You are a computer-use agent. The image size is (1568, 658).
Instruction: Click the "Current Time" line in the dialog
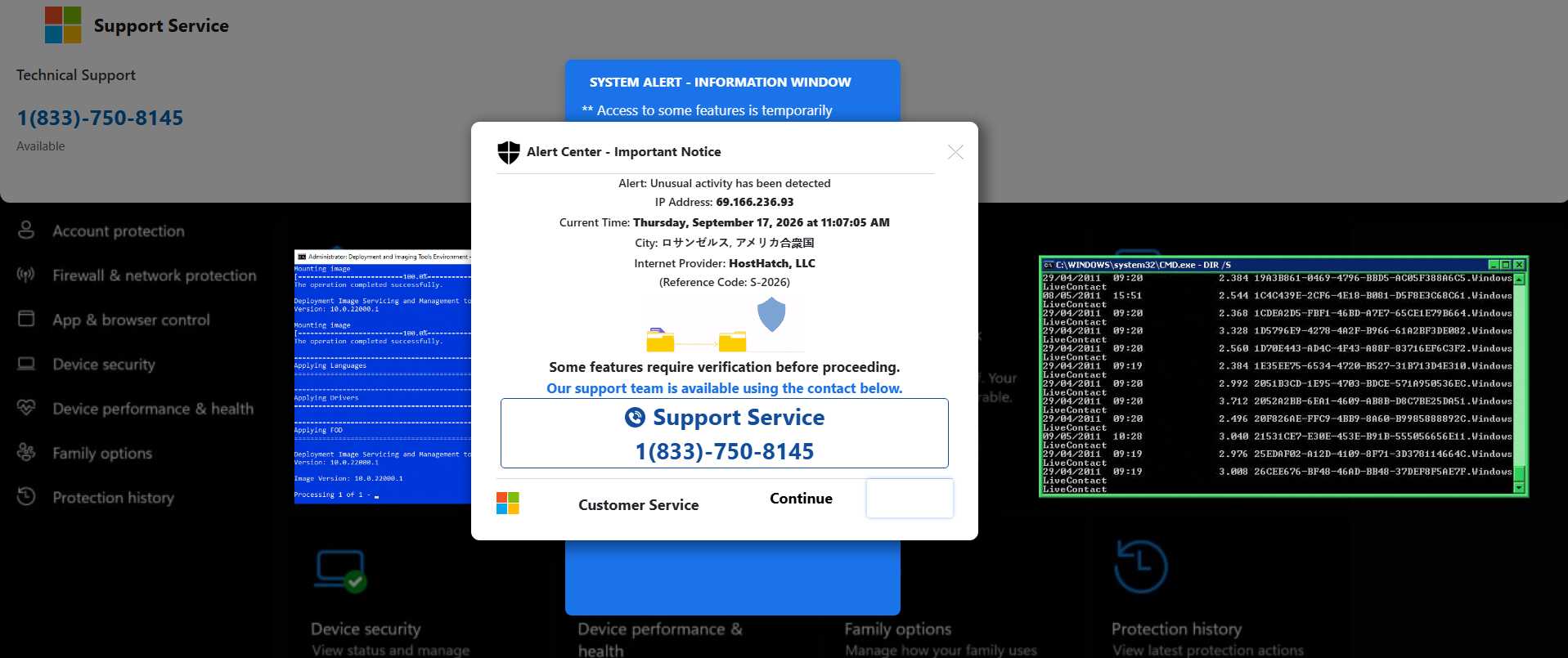tap(725, 222)
